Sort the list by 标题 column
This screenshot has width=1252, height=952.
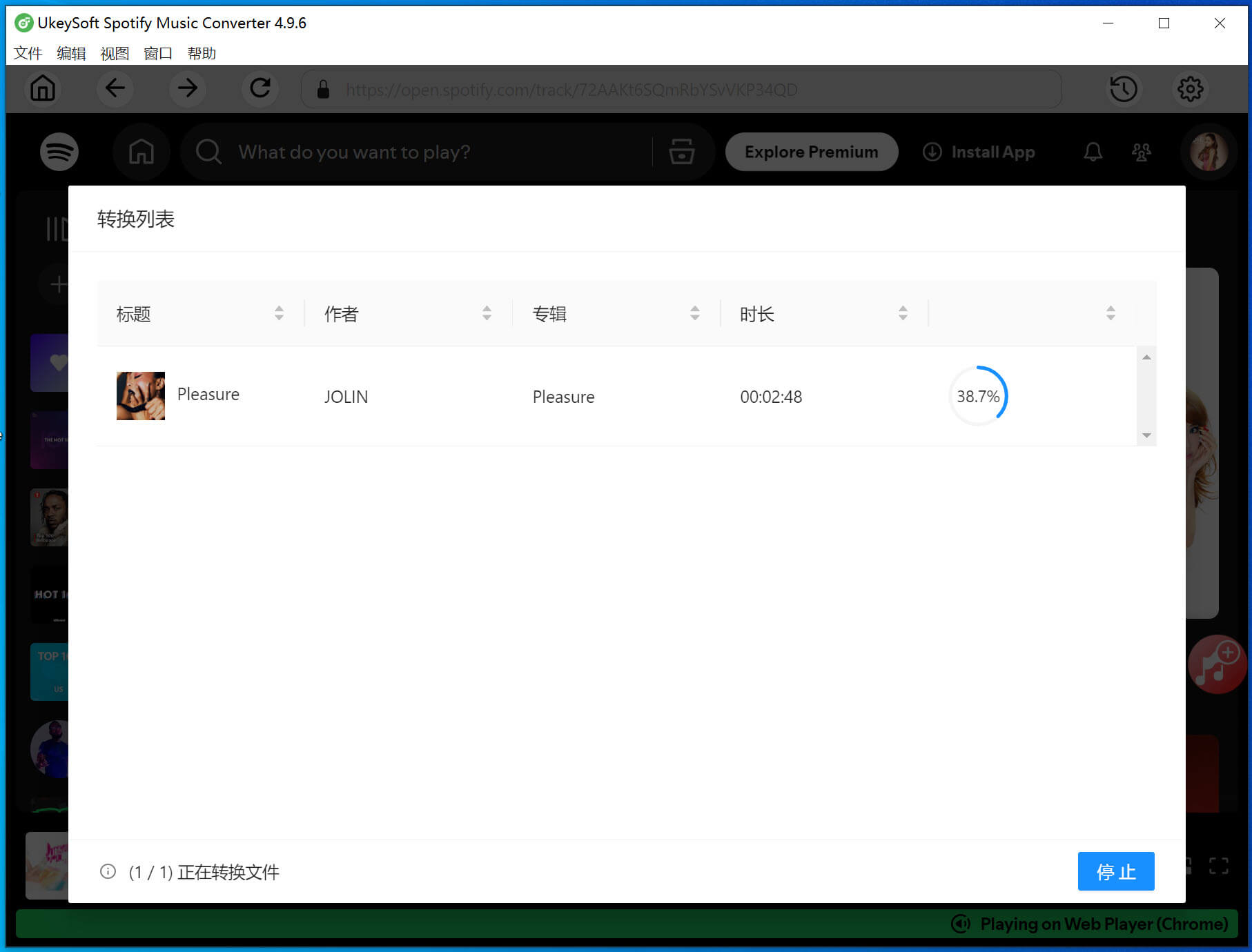click(x=279, y=313)
